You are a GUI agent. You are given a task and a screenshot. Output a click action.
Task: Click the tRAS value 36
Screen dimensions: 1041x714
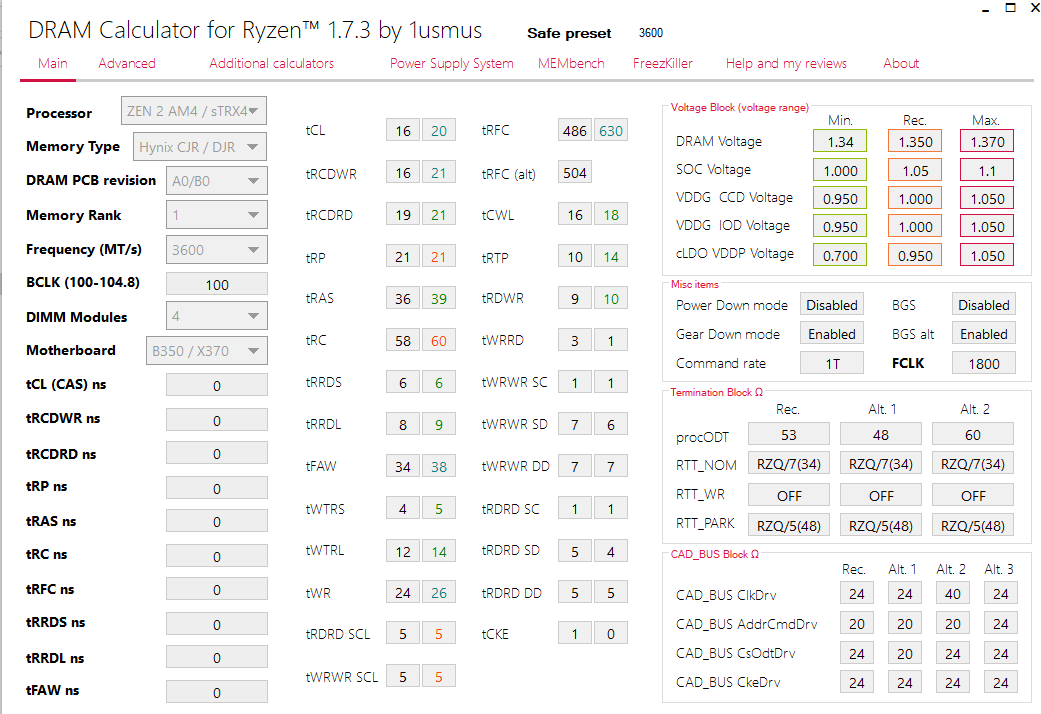pos(403,299)
